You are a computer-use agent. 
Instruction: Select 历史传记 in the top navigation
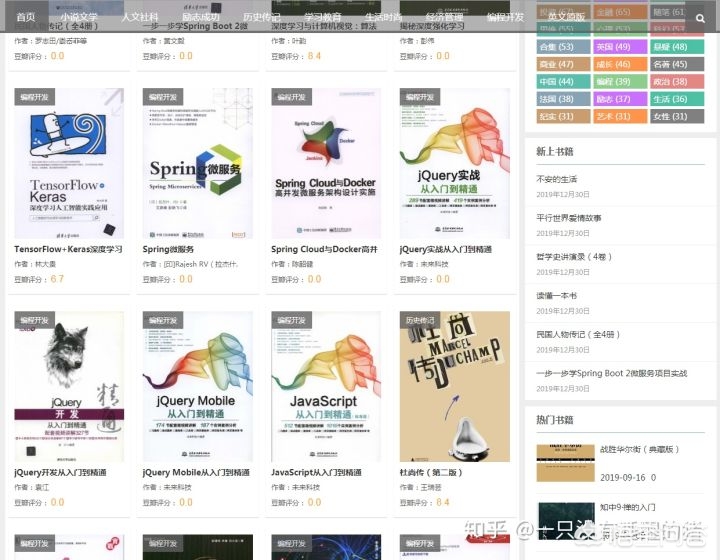(262, 17)
